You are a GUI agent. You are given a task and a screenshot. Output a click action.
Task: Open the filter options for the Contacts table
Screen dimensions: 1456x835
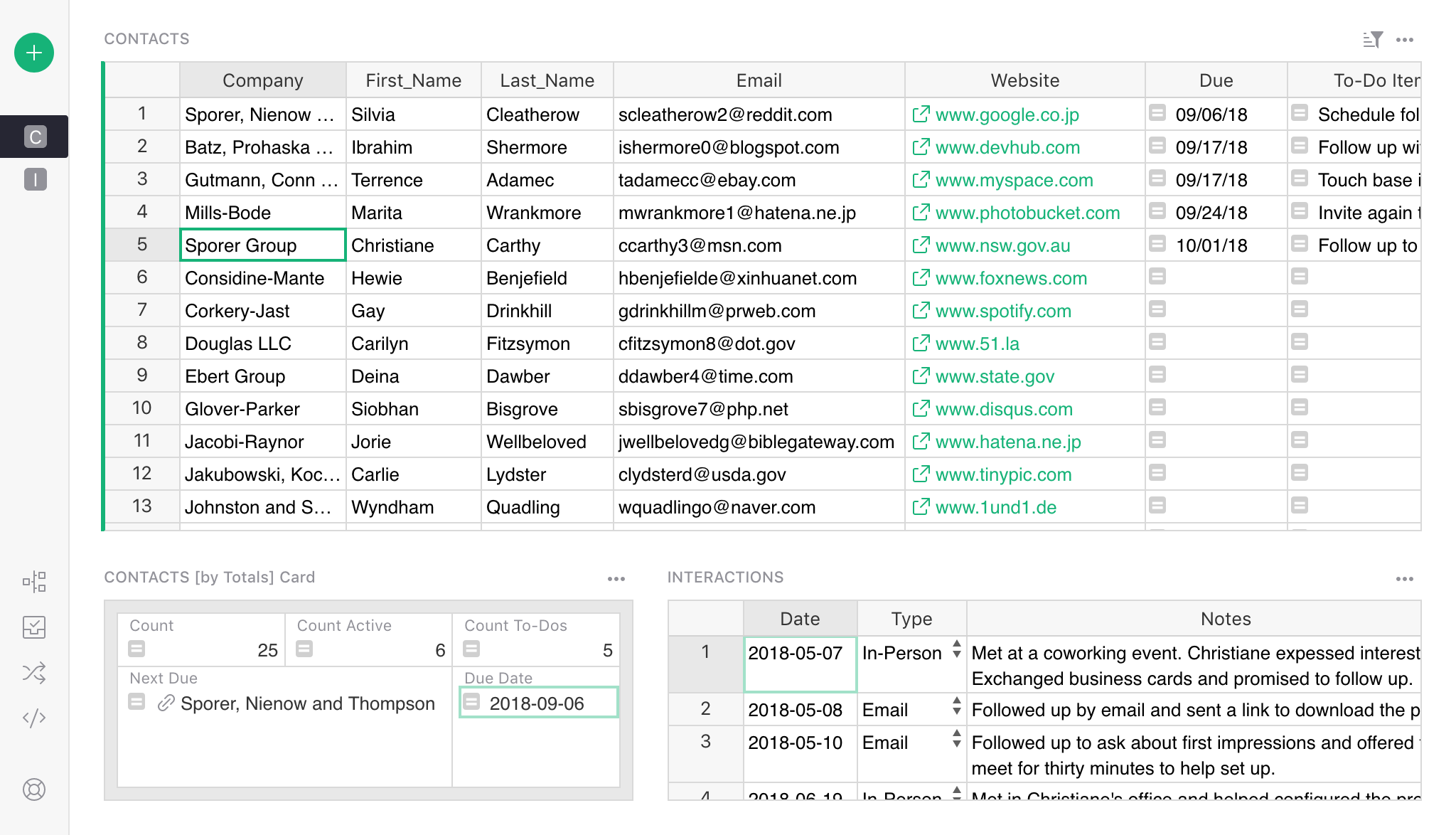tap(1373, 40)
